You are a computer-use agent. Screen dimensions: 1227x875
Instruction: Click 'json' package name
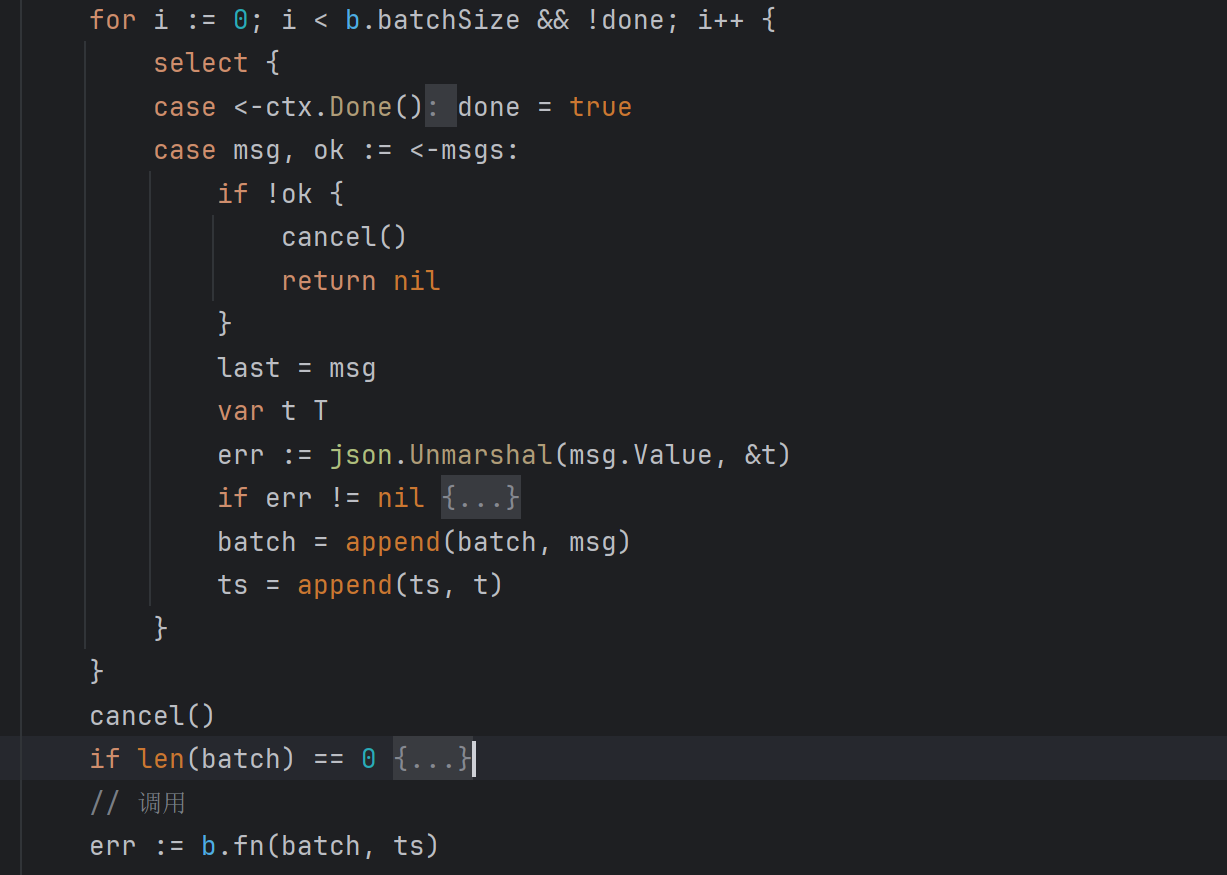361,454
